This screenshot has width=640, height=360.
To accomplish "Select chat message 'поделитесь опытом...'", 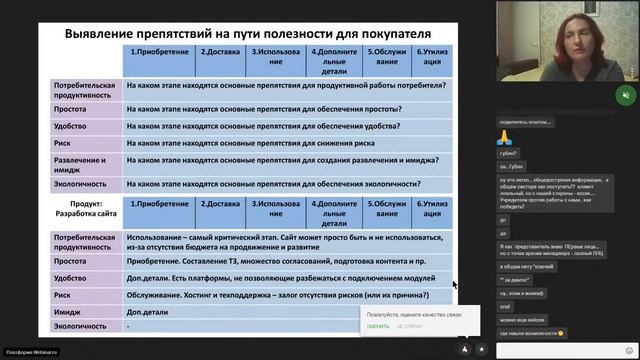I will (525, 122).
